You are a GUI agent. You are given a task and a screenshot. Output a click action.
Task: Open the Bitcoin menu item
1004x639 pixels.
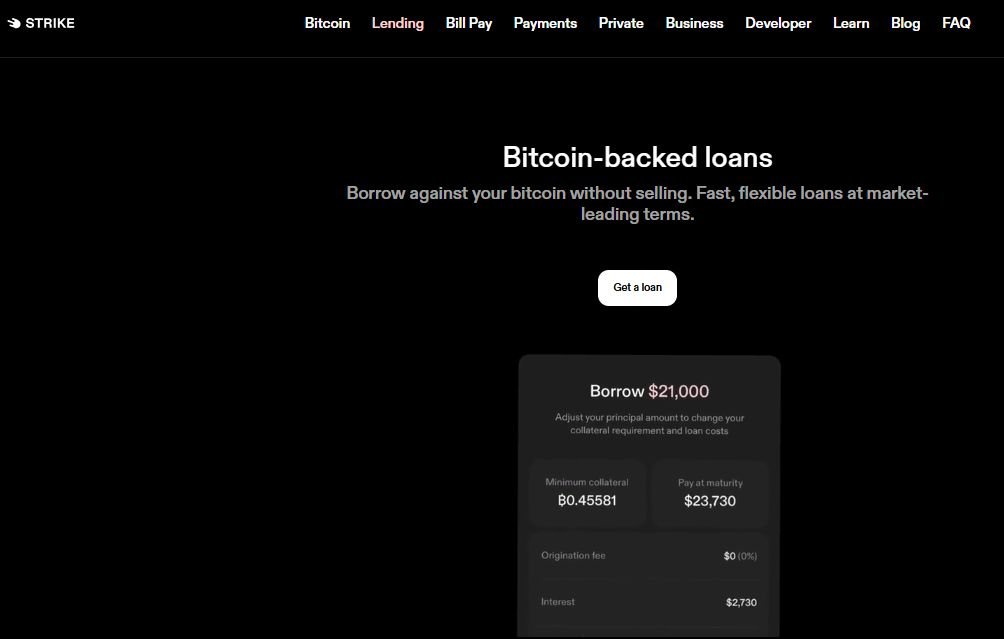pyautogui.click(x=327, y=23)
